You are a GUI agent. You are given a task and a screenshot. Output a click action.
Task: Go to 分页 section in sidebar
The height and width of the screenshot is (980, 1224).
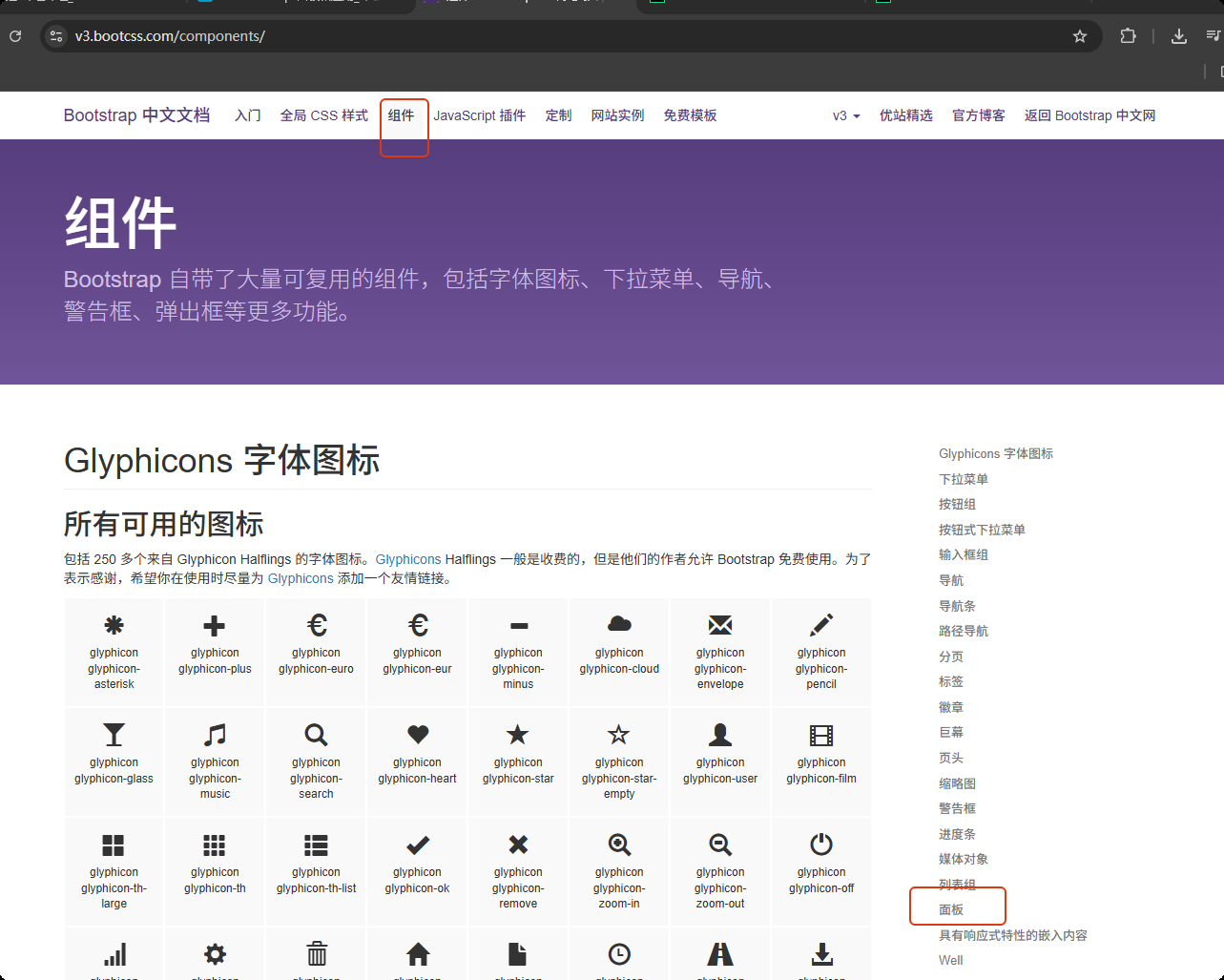click(x=951, y=657)
